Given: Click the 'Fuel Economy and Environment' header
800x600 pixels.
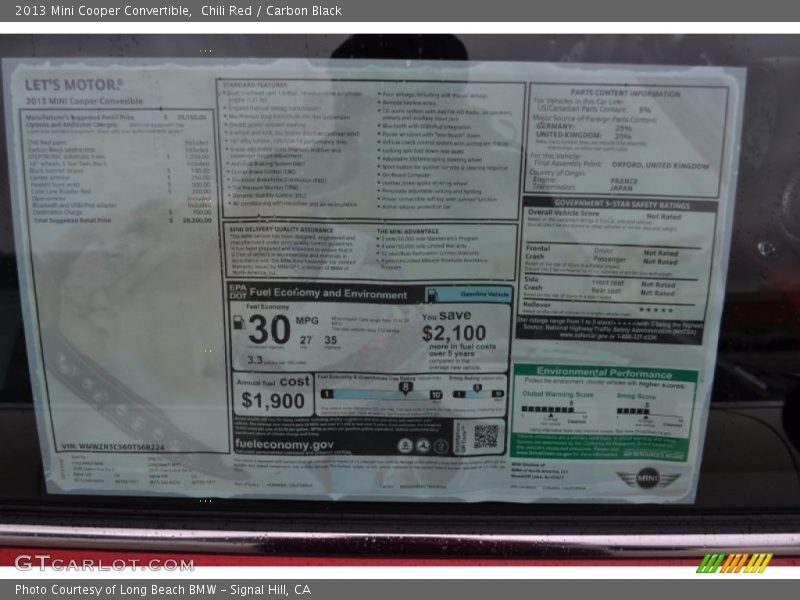Looking at the screenshot, I should pyautogui.click(x=328, y=293).
